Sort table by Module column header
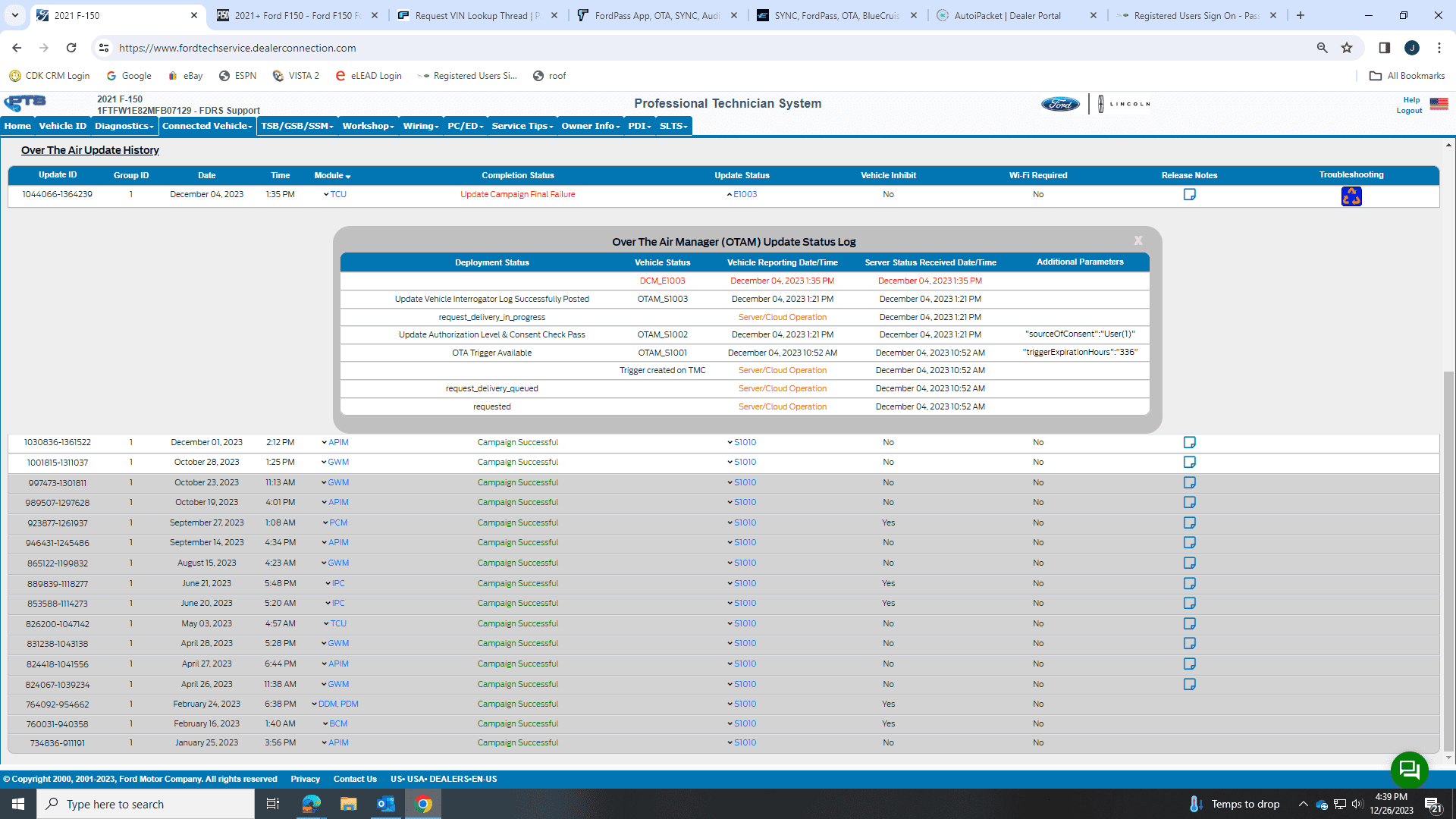The width and height of the screenshot is (1456, 819). (x=332, y=176)
